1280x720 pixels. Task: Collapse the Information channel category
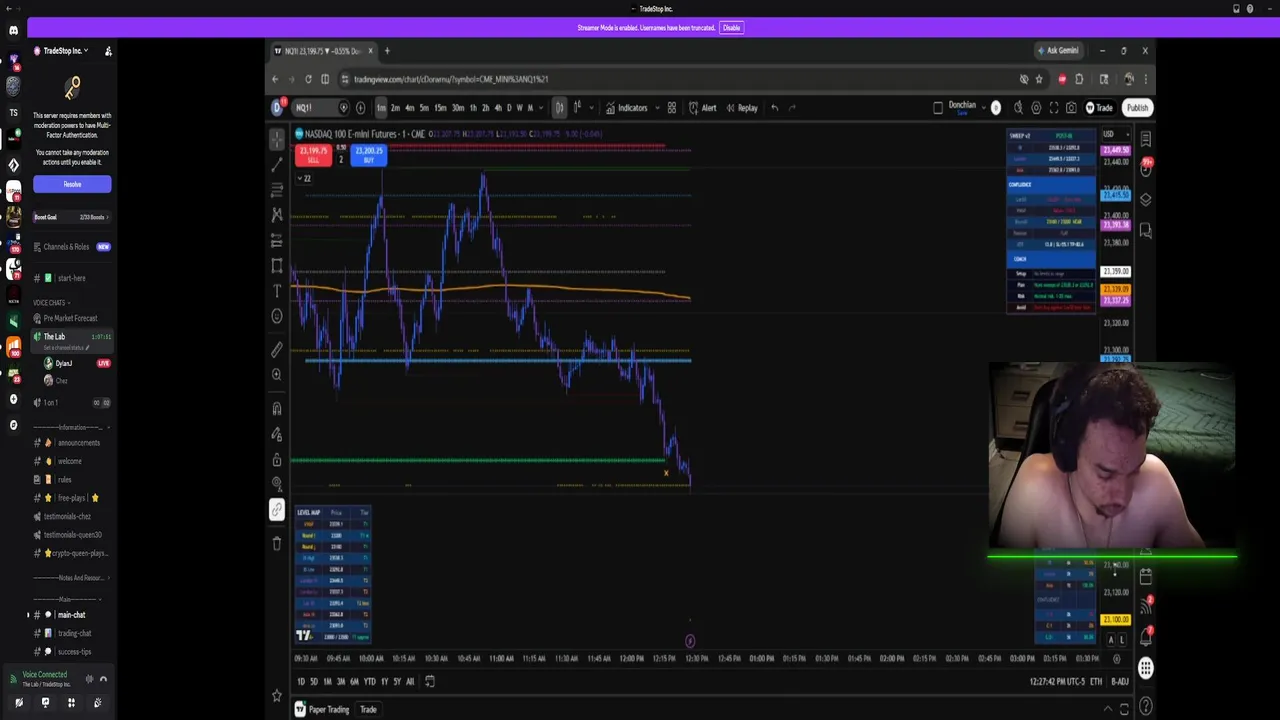73,428
